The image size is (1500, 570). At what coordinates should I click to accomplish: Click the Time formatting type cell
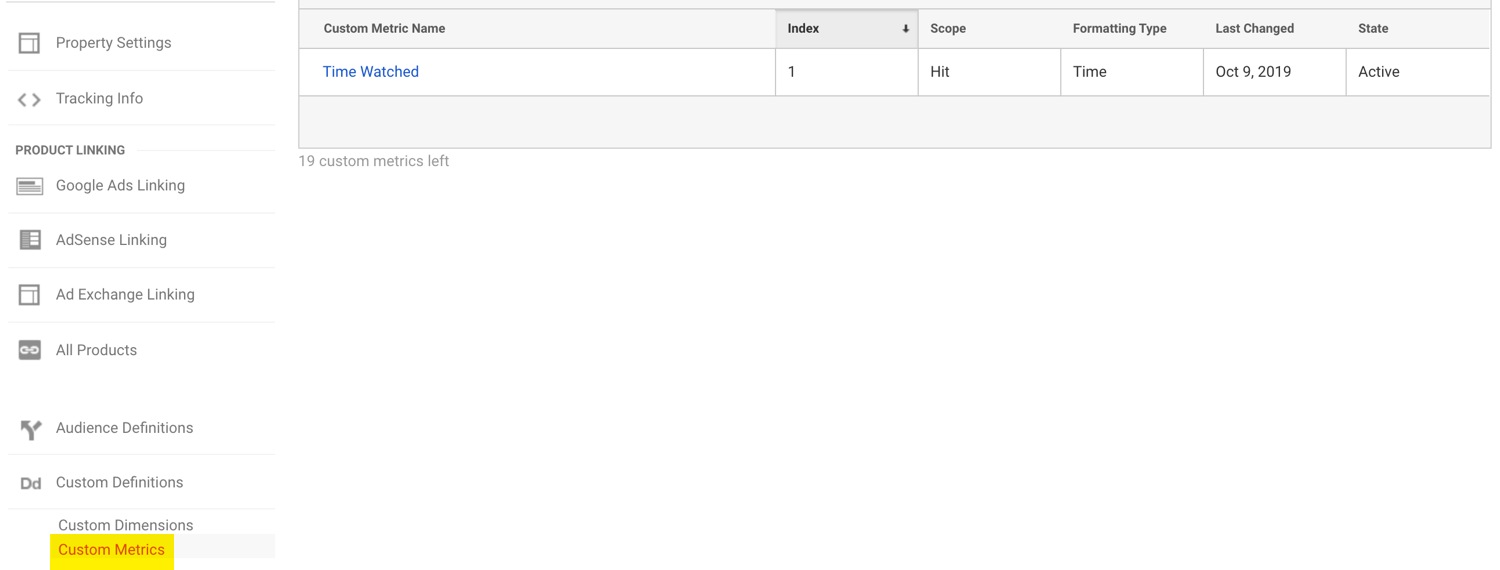tap(1132, 72)
